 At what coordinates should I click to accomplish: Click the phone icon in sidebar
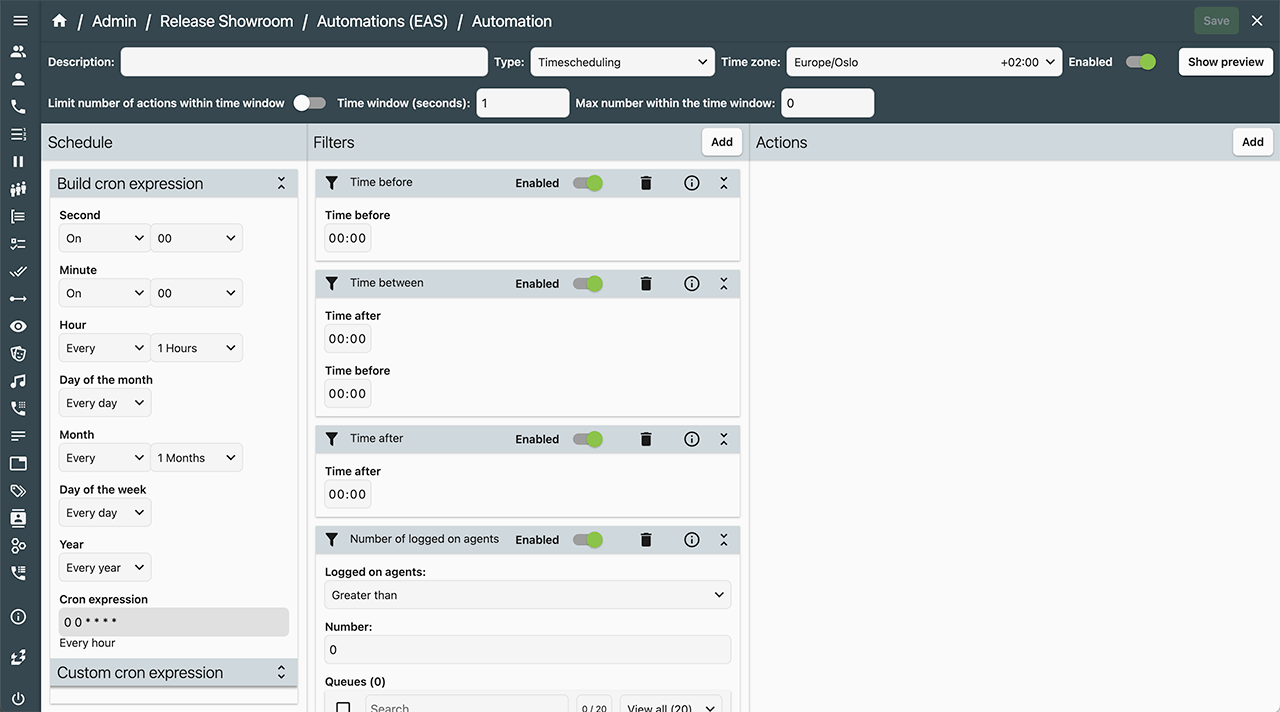(x=18, y=106)
